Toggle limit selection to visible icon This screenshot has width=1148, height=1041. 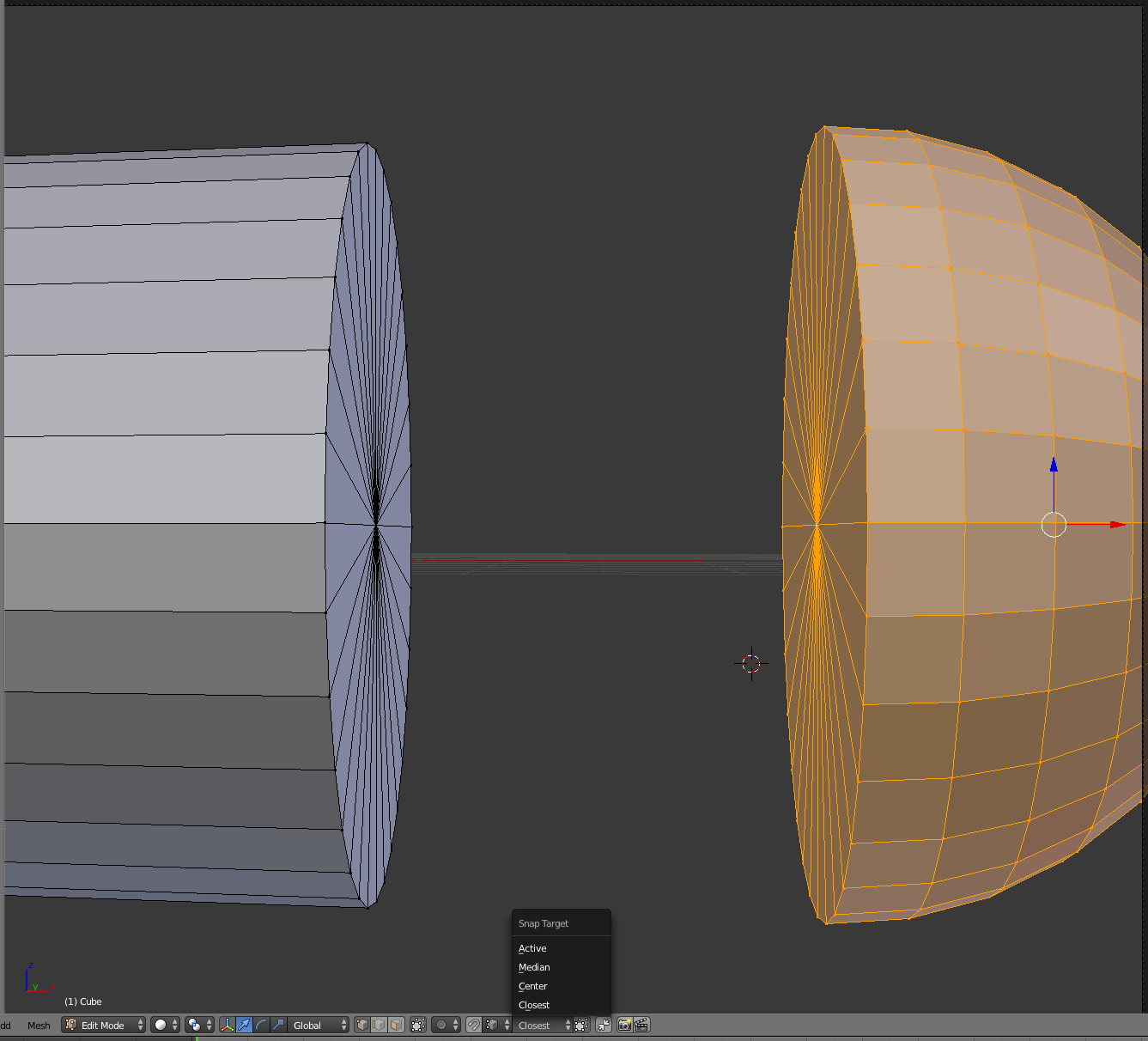pos(418,1025)
